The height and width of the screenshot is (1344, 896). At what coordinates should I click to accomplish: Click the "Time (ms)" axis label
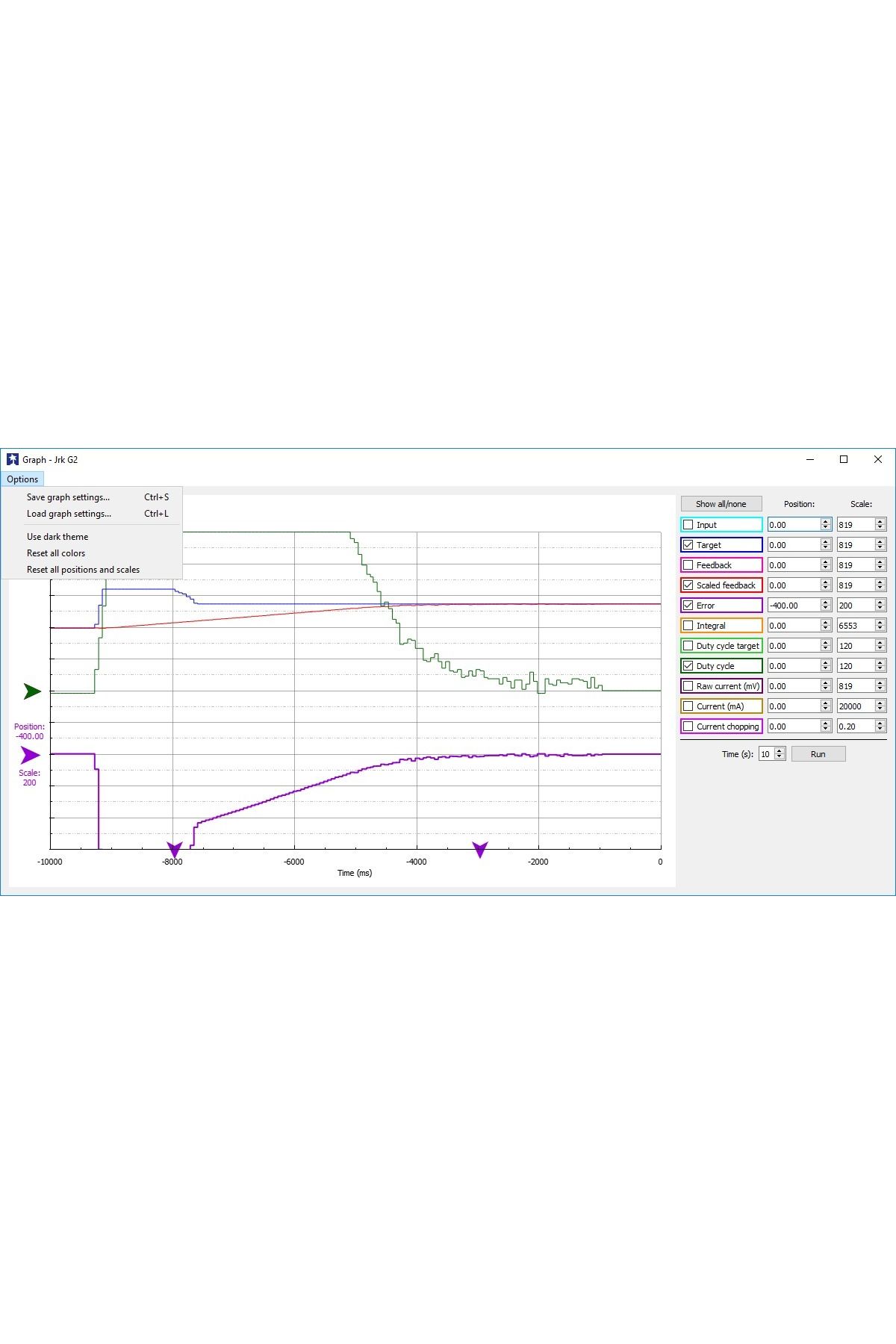[x=355, y=873]
